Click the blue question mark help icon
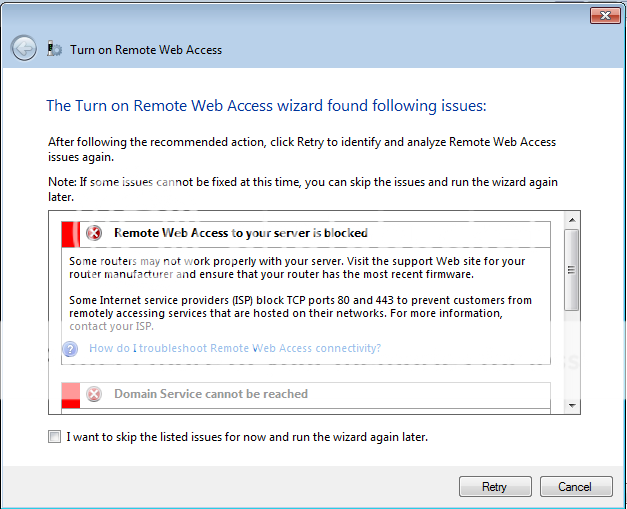The image size is (627, 509). [x=70, y=349]
